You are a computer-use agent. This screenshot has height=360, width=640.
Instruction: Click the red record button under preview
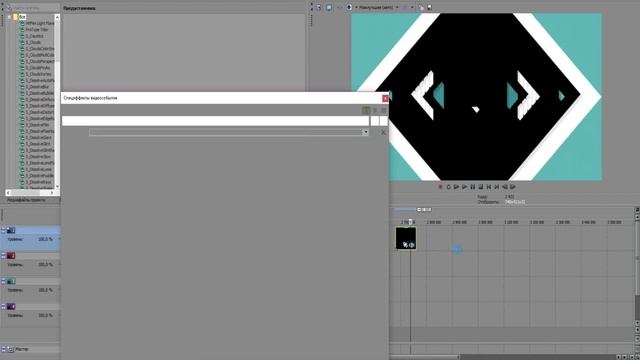pos(440,187)
